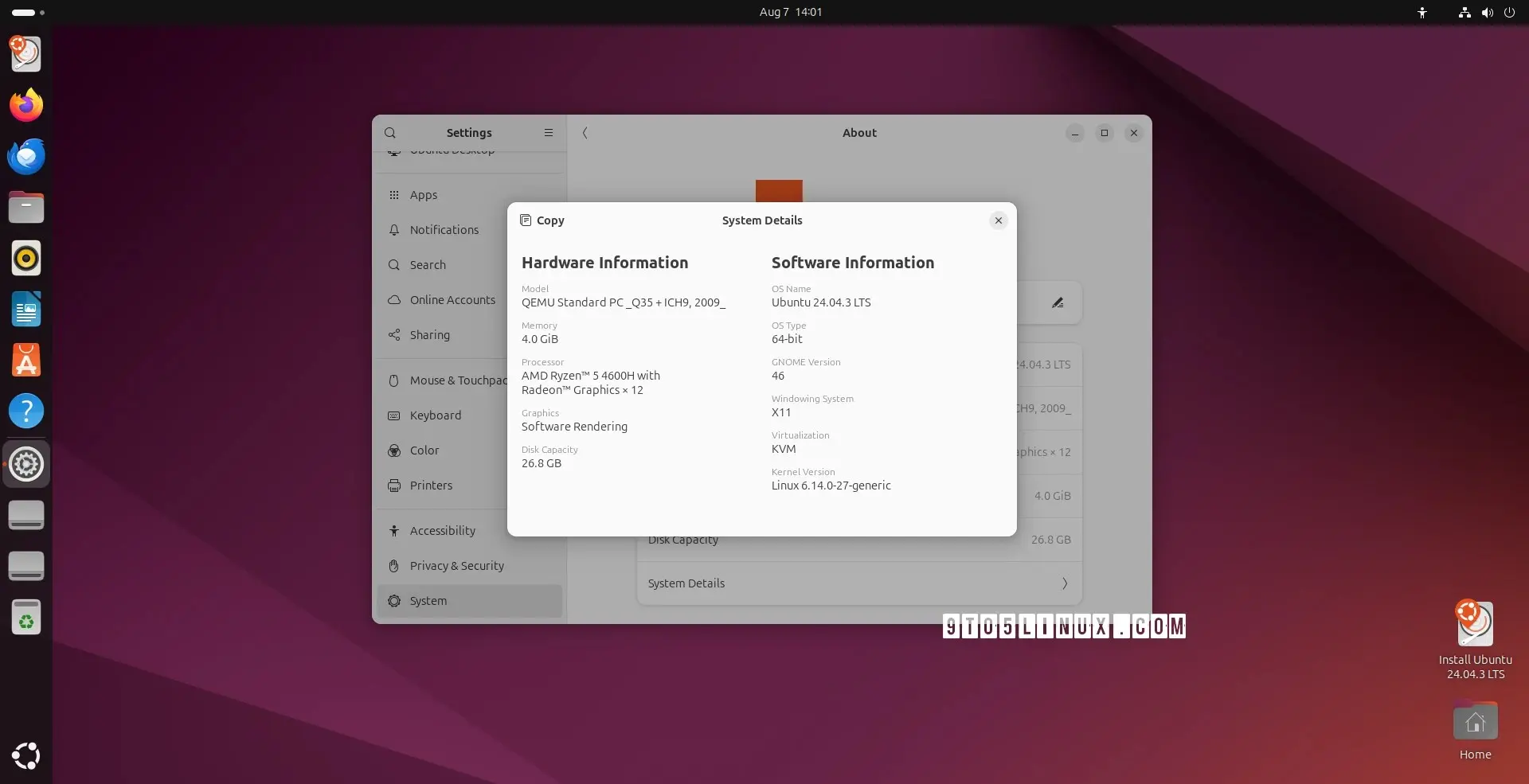Click the Ubuntu logo at the dock bottom
Image resolution: width=1529 pixels, height=784 pixels.
[26, 755]
